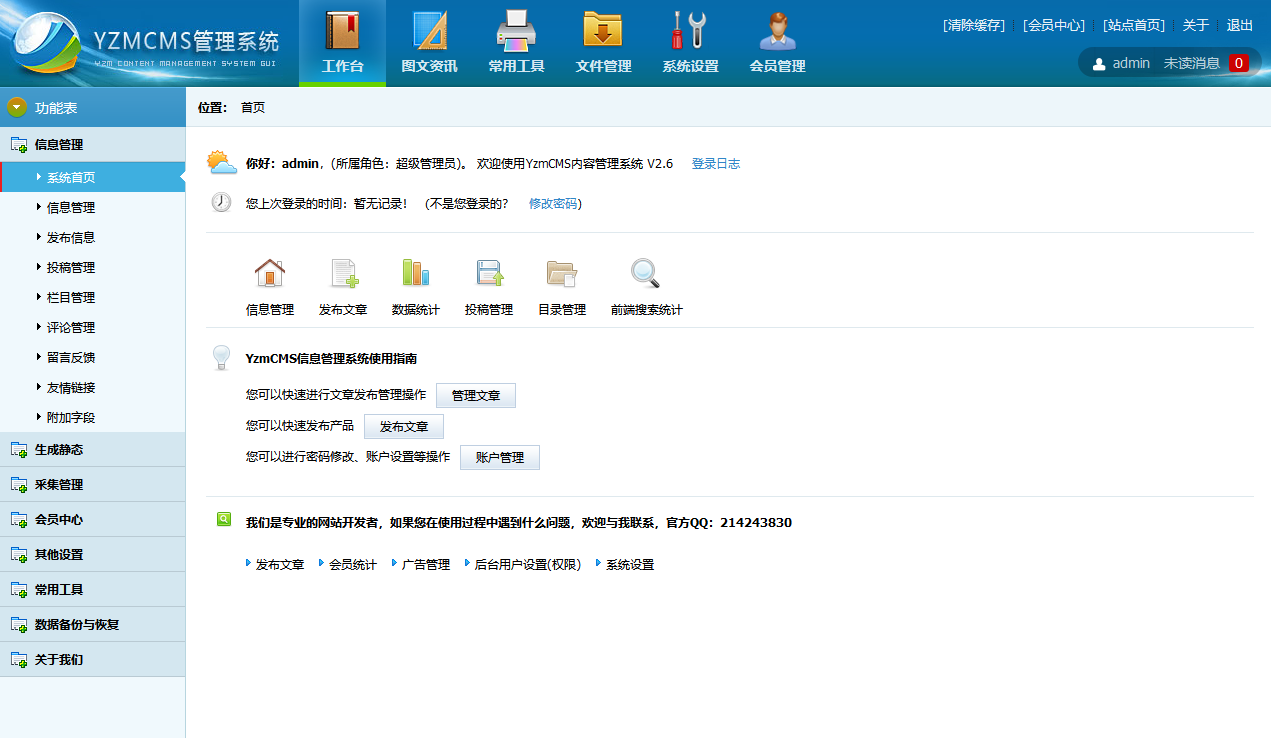The image size is (1271, 738).
Task: Select 栏目管理 in the sidebar menu
Action: click(x=71, y=298)
